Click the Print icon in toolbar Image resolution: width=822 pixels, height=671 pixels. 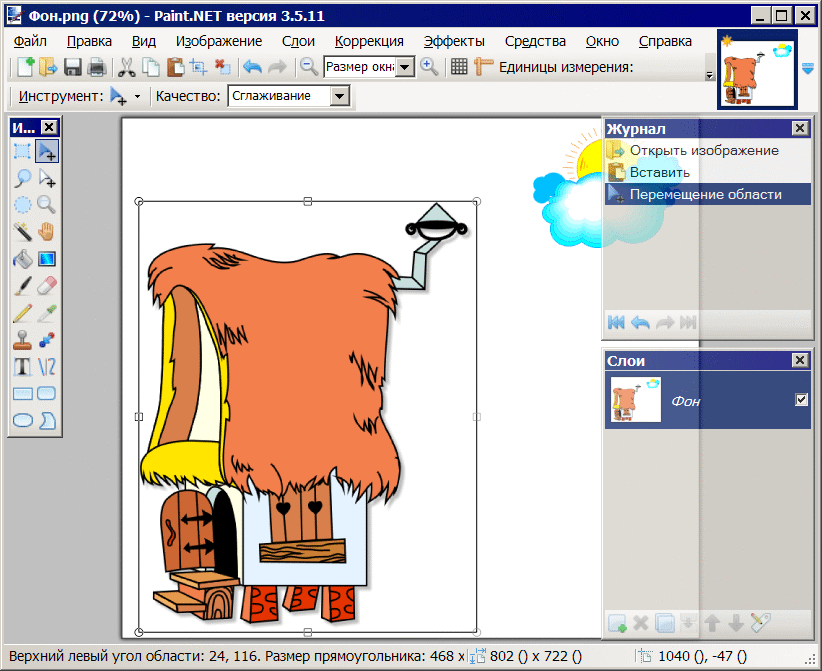97,67
